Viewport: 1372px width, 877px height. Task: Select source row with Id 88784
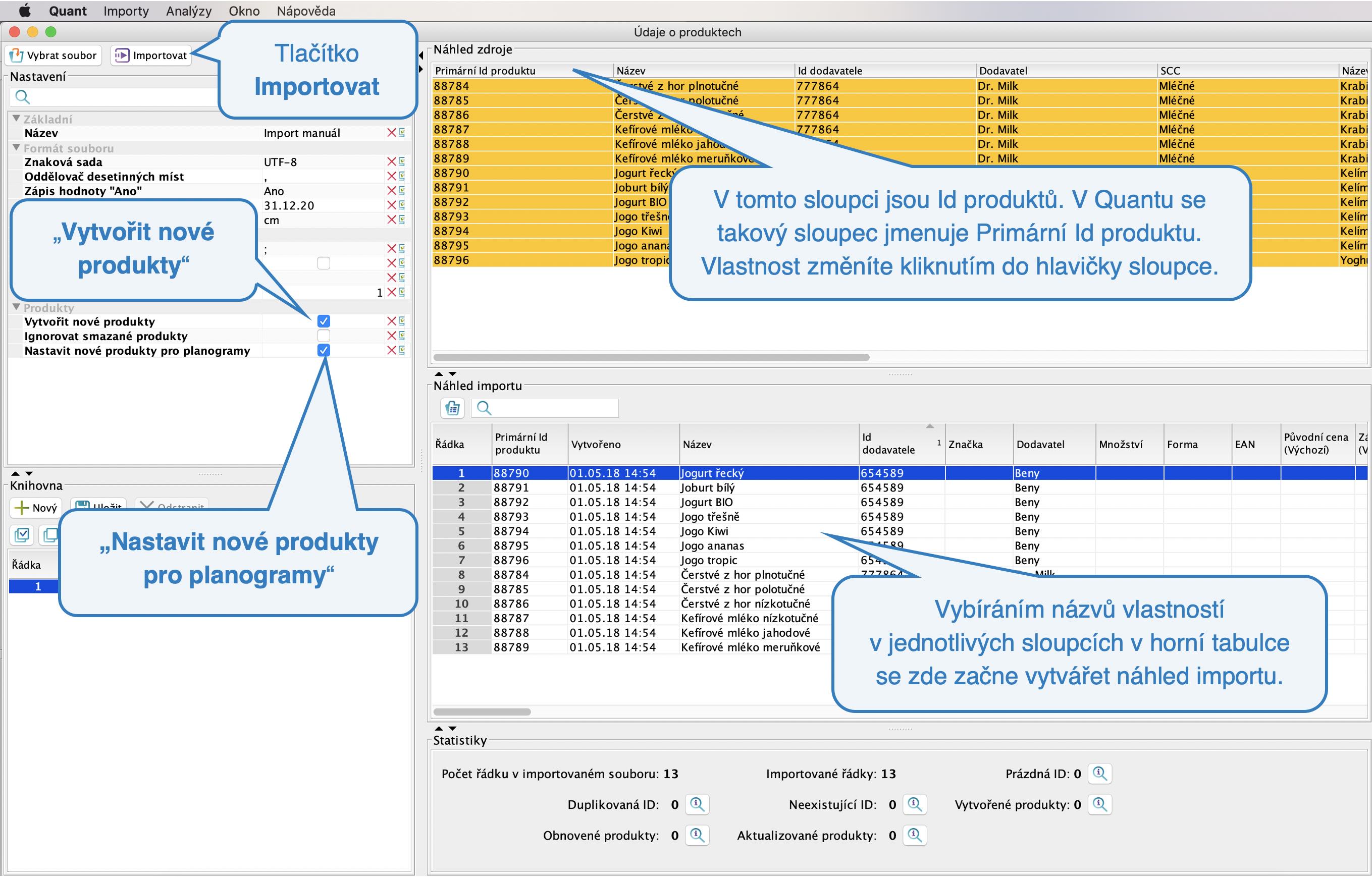click(900, 86)
